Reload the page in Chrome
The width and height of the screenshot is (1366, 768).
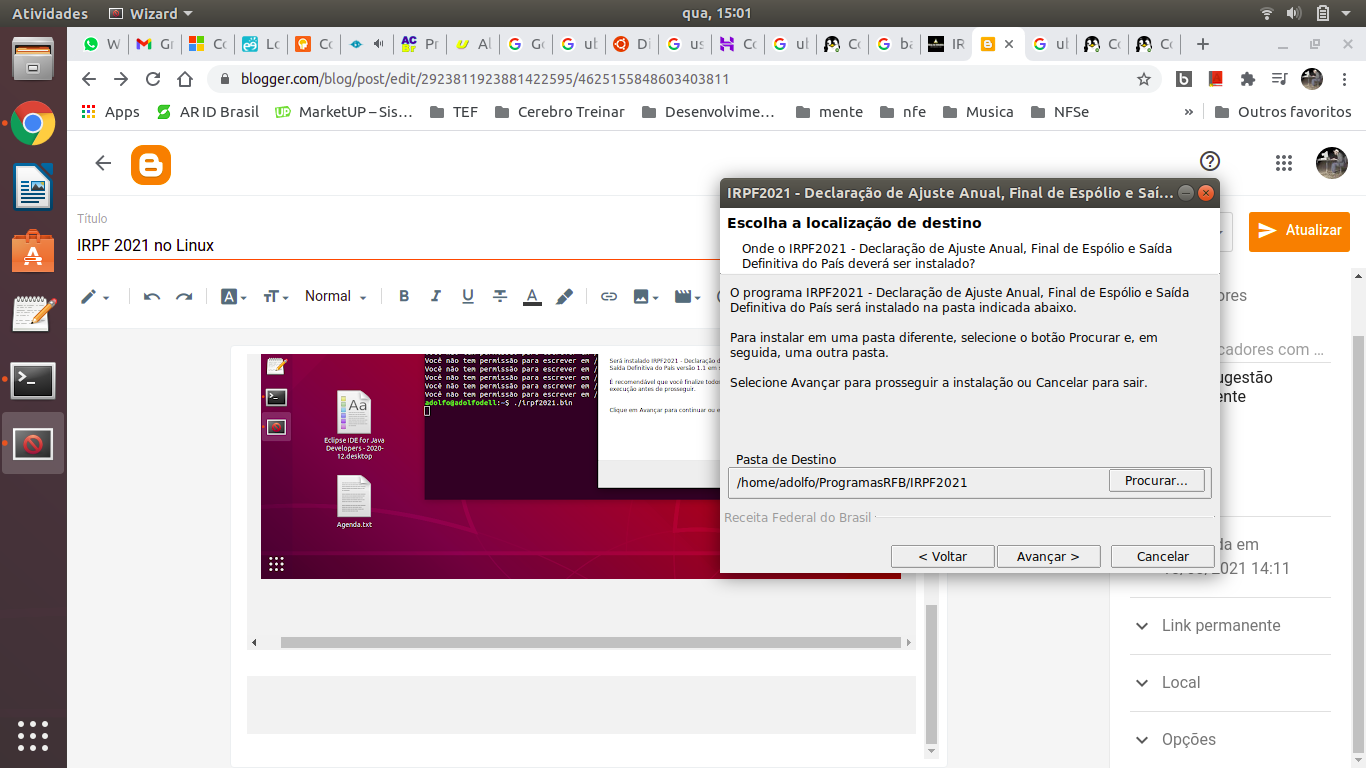click(x=153, y=79)
